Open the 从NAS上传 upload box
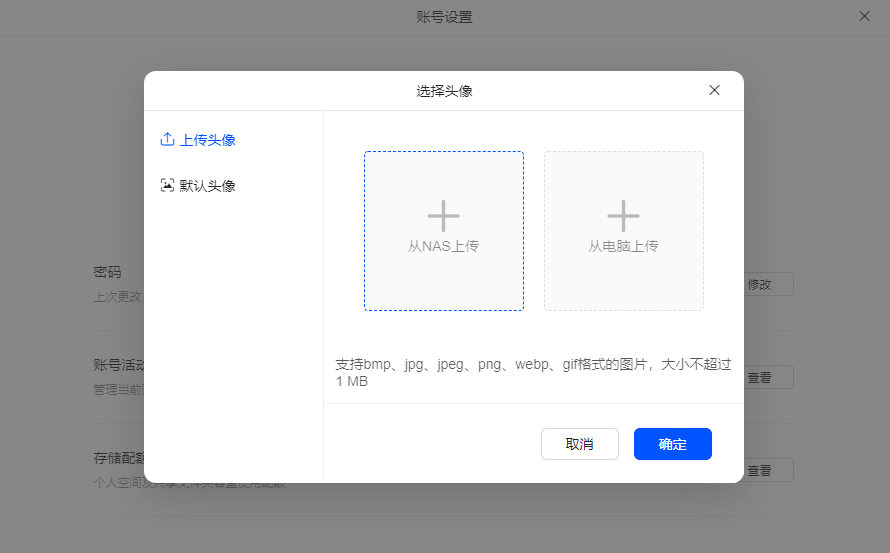890x553 pixels. 444,231
